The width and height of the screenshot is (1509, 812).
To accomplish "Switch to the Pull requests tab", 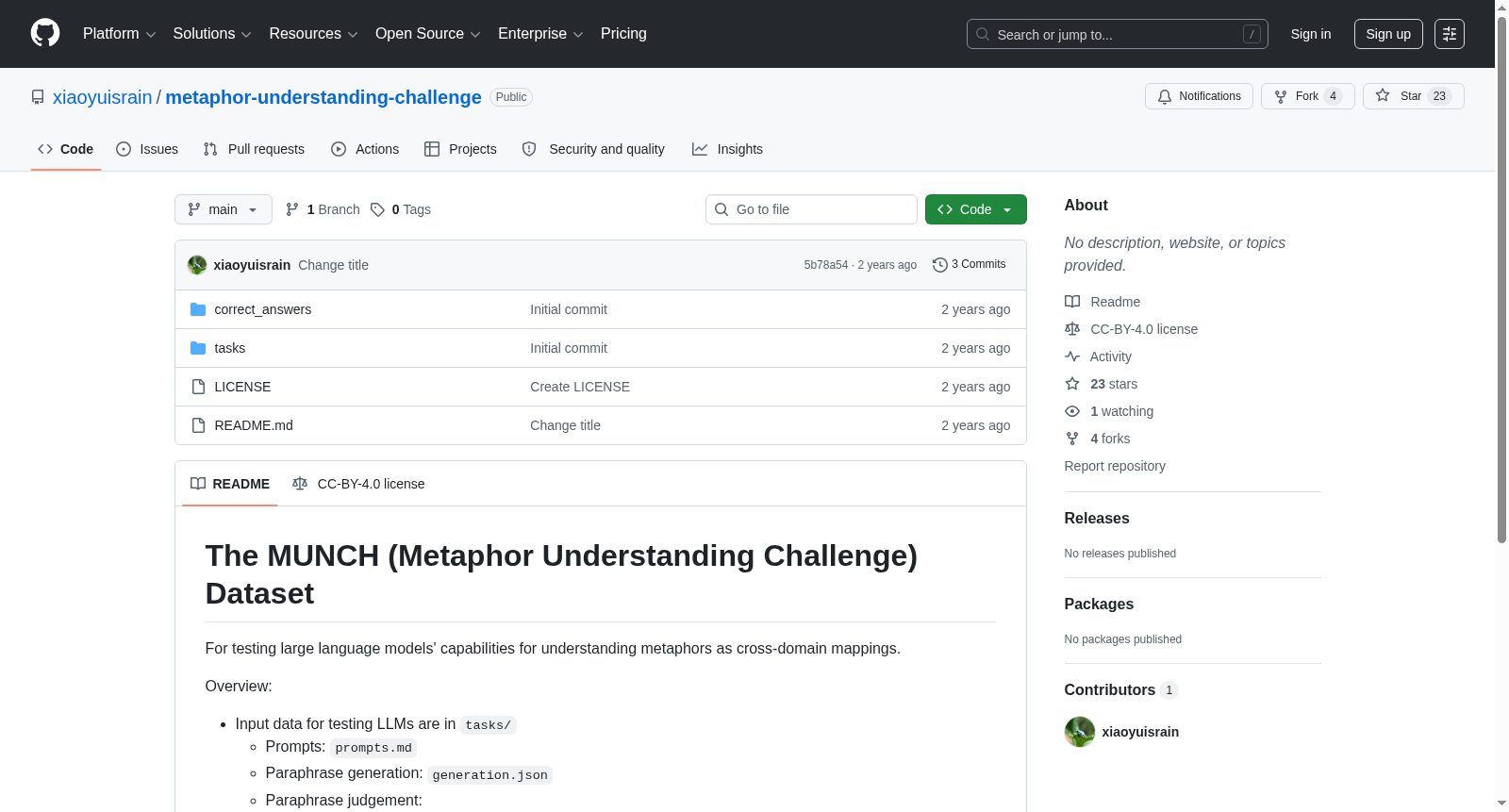I will point(254,149).
